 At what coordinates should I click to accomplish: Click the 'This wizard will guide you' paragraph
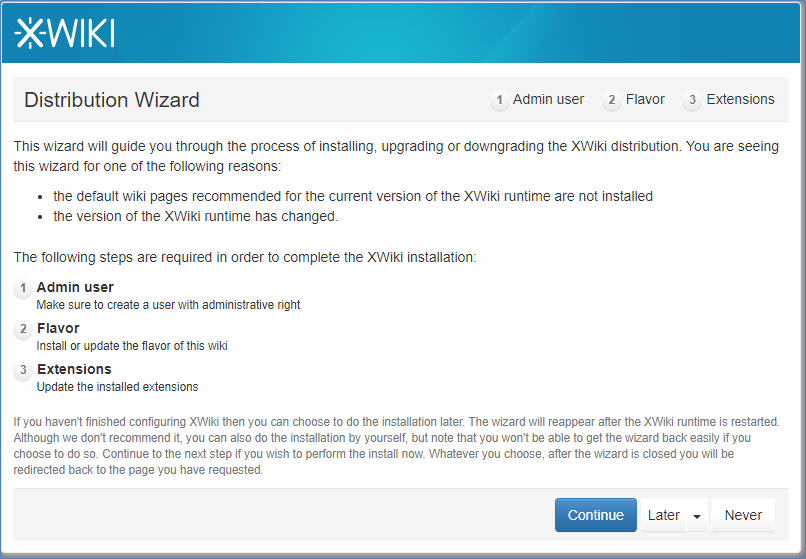tap(396, 156)
